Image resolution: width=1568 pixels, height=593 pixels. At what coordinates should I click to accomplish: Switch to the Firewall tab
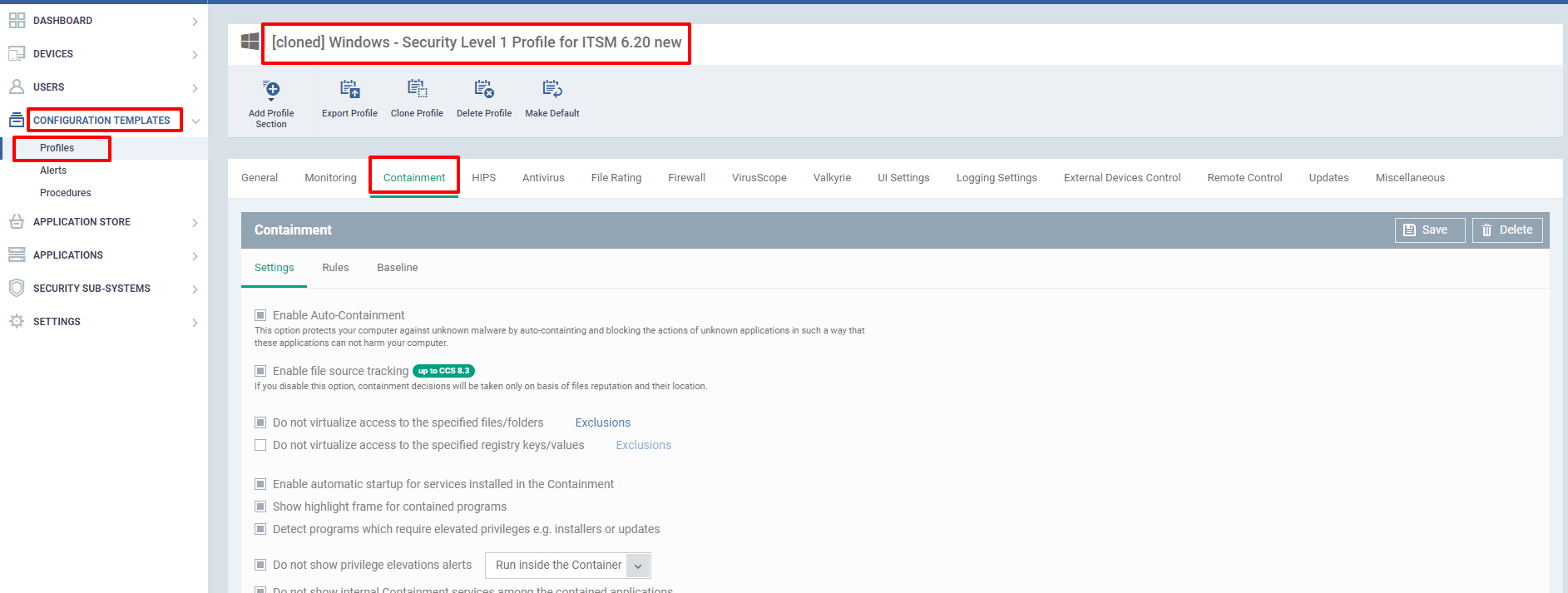click(x=686, y=178)
